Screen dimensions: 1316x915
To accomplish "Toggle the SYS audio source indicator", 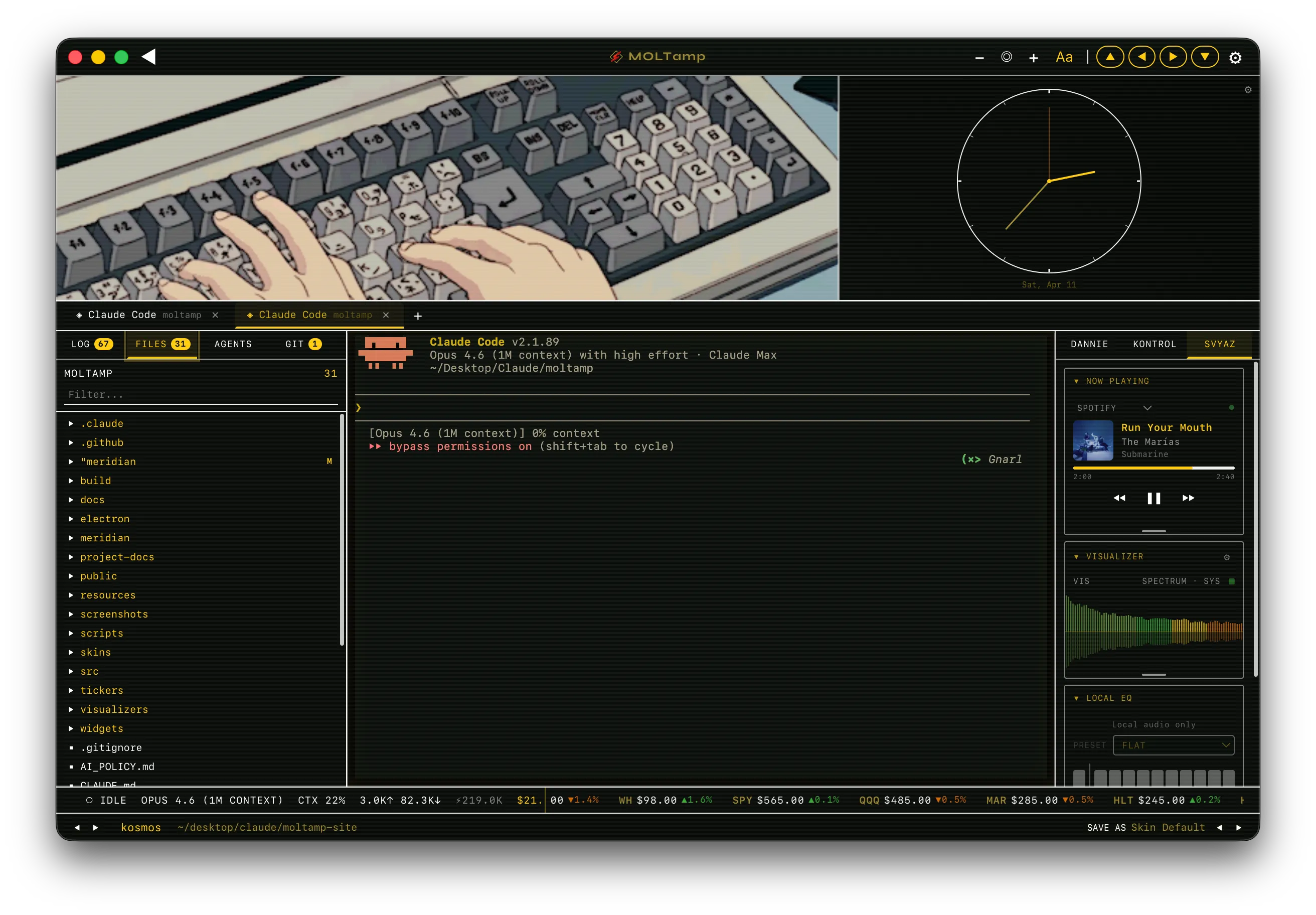I will point(1231,581).
